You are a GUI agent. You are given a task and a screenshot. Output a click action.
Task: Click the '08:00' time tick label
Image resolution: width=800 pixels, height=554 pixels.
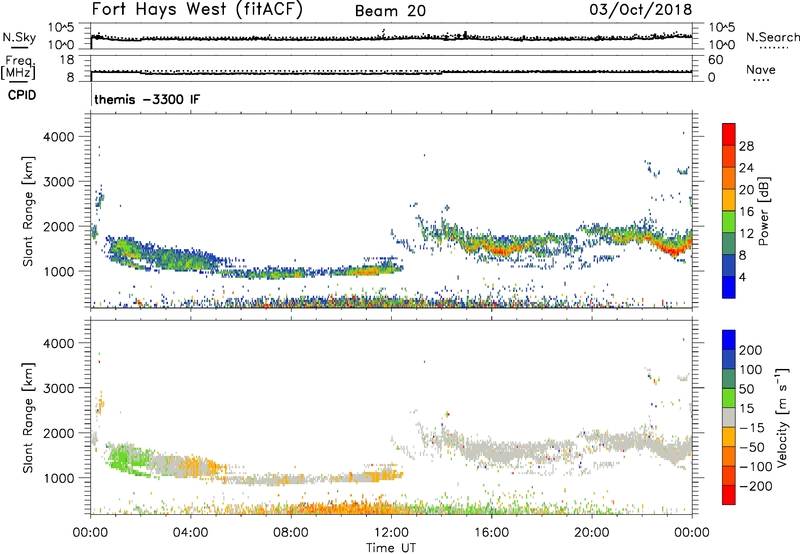(x=291, y=533)
